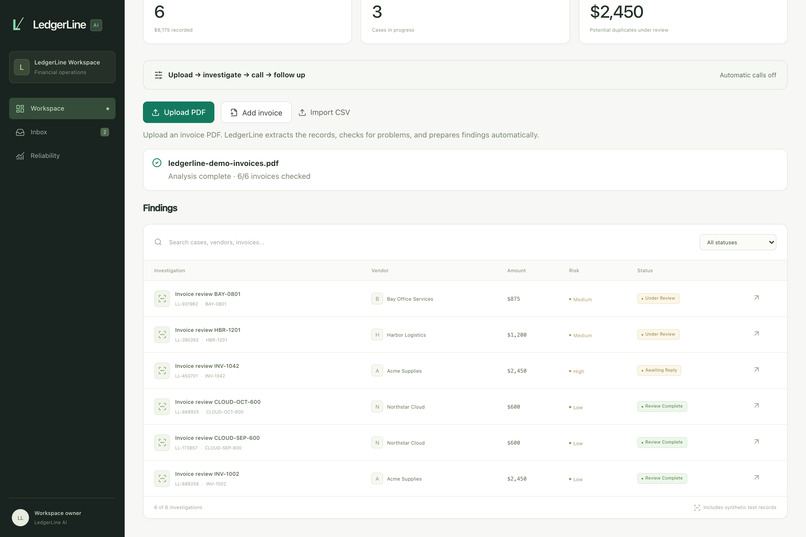
Task: Open the All statuses dropdown
Action: click(738, 242)
